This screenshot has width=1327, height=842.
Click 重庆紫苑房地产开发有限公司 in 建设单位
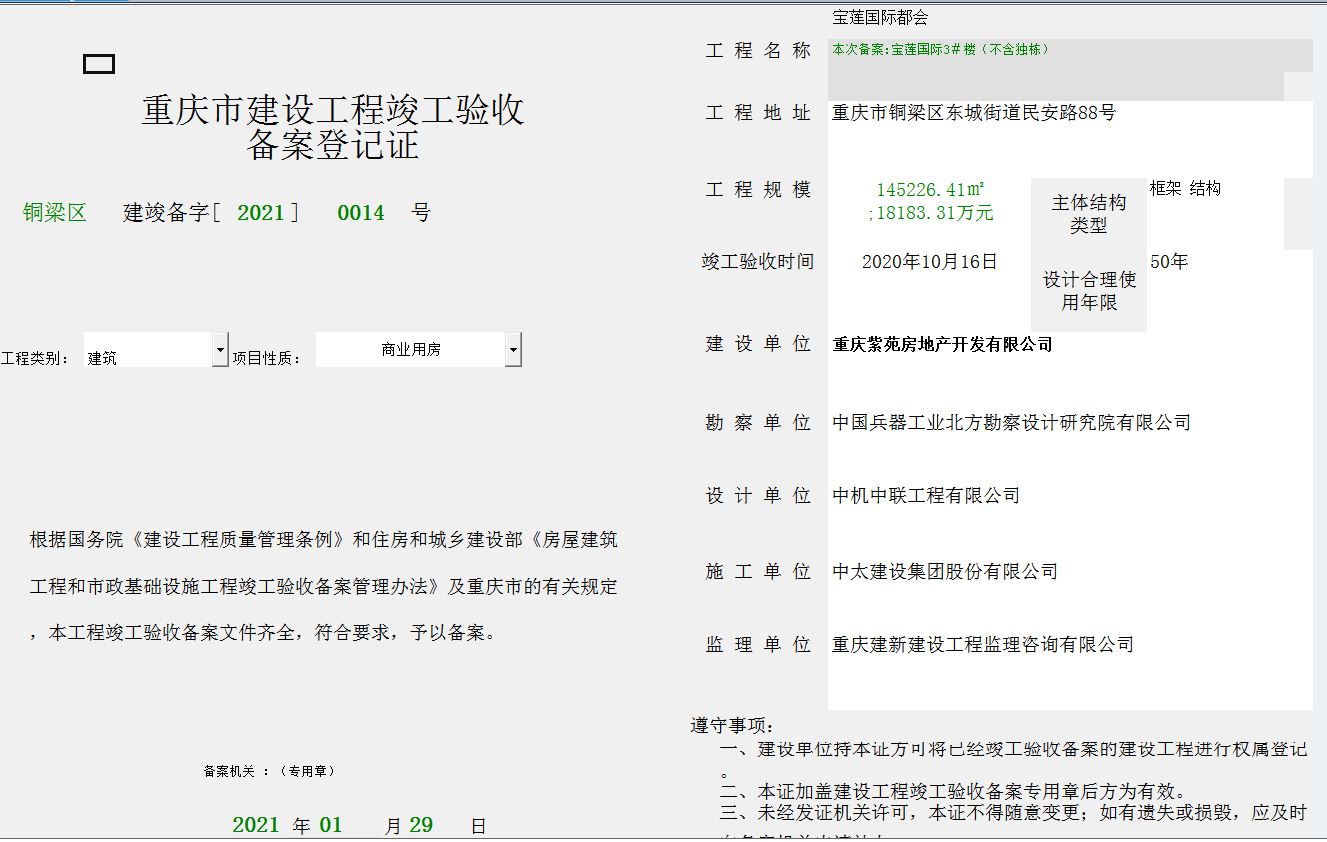[942, 344]
